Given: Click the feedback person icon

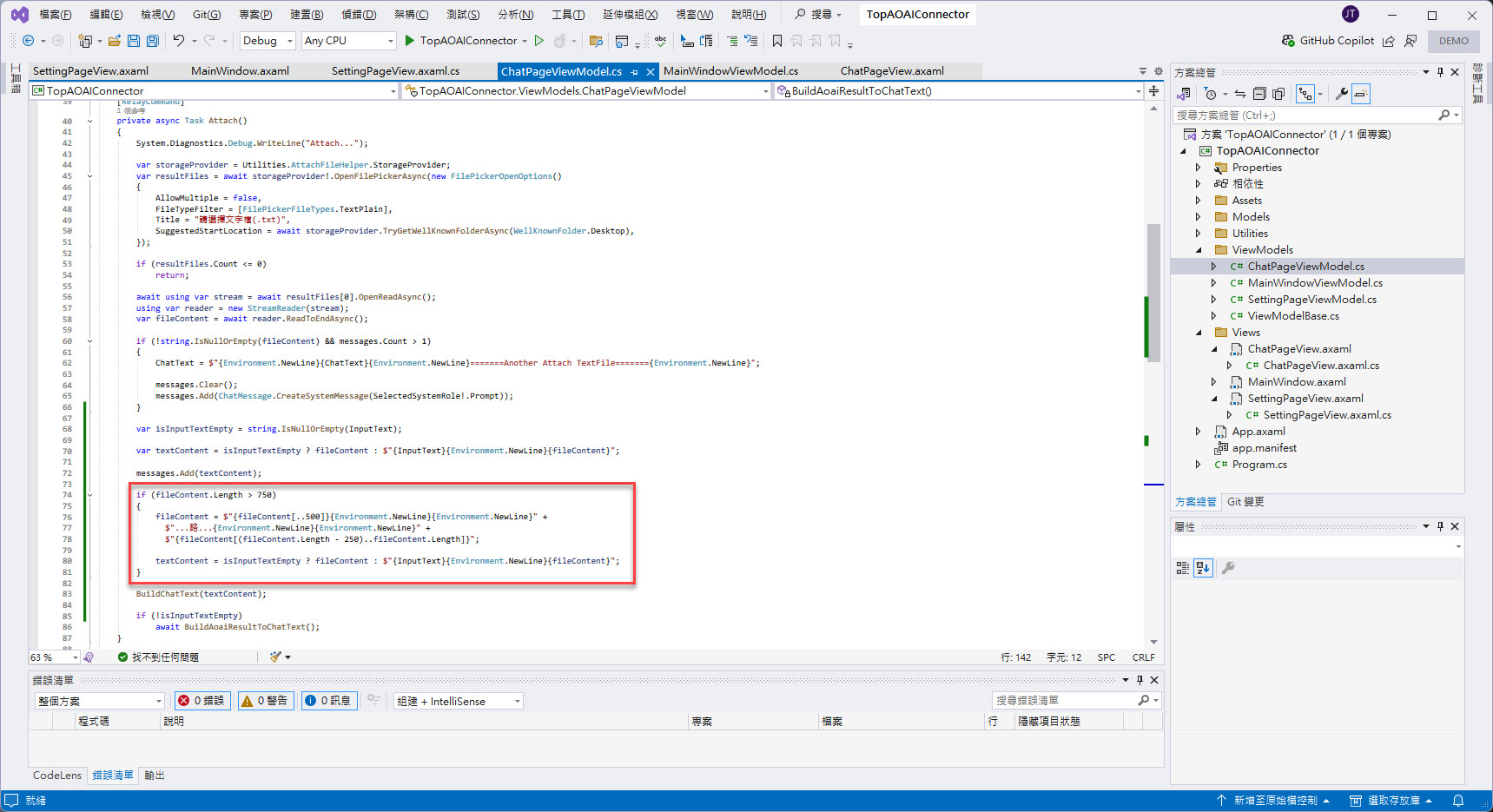Looking at the screenshot, I should click(1410, 41).
